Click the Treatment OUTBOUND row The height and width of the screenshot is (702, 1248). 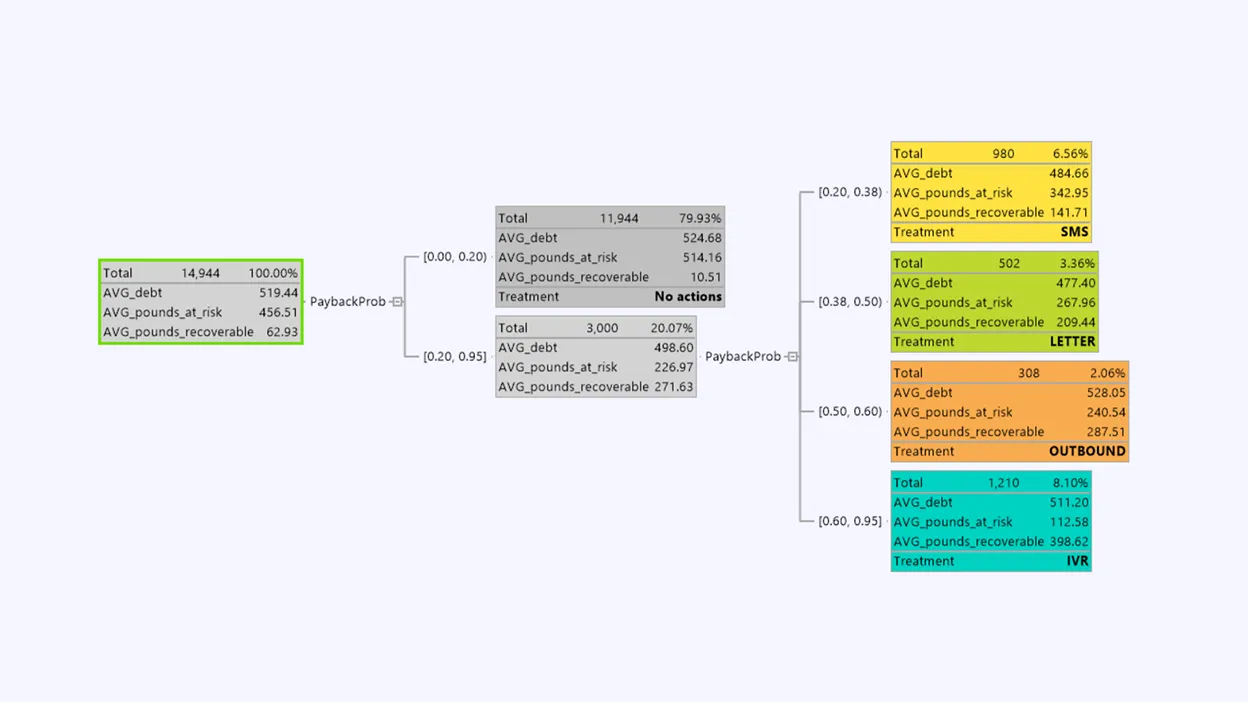pos(1010,451)
